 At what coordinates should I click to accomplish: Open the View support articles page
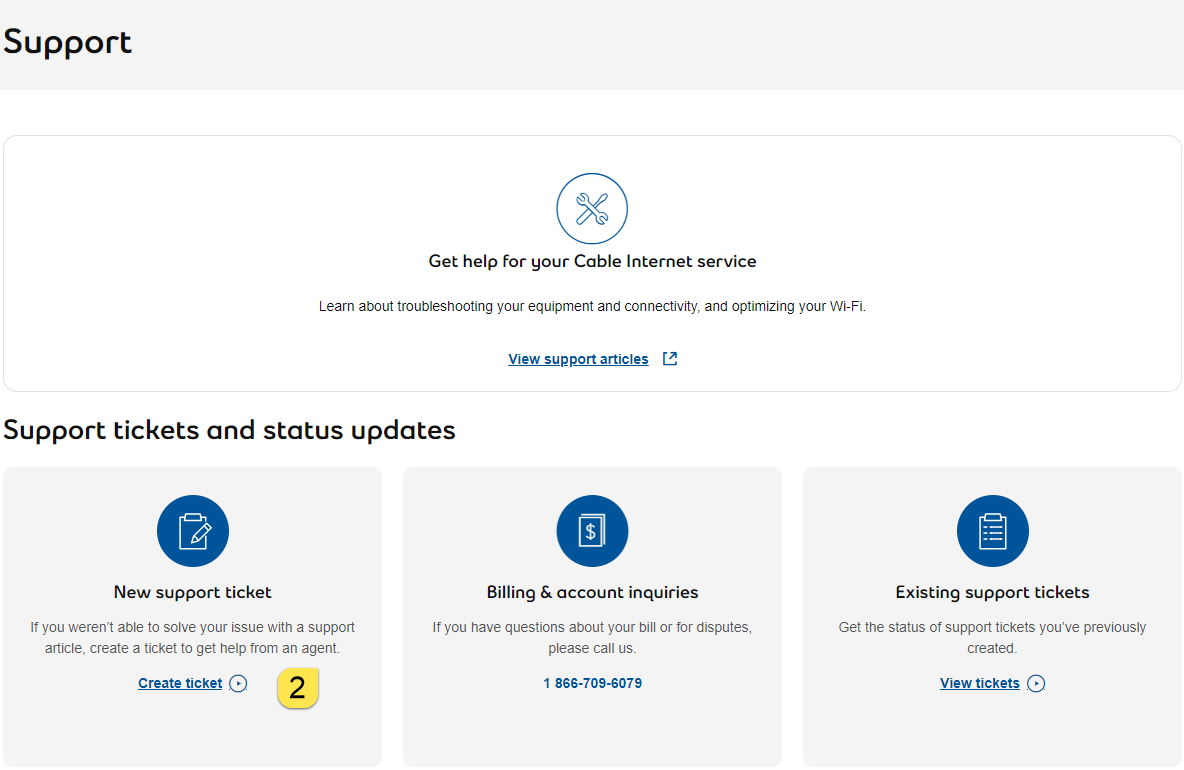click(578, 358)
